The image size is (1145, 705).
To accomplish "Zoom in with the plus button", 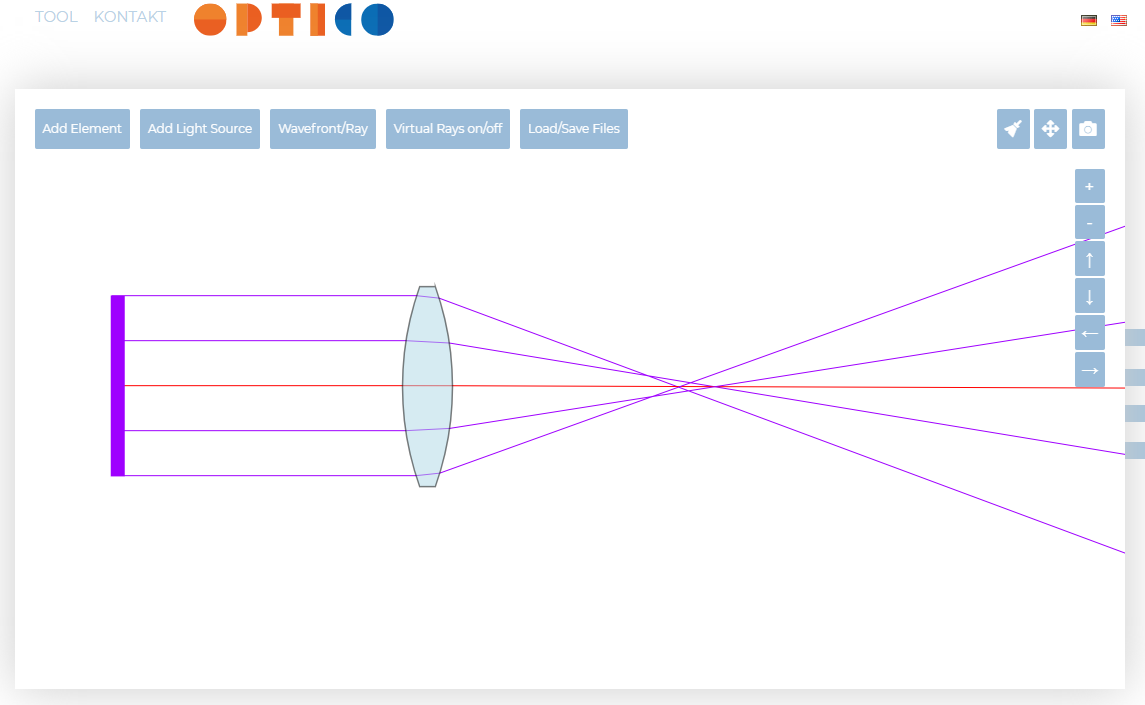I will click(1089, 186).
